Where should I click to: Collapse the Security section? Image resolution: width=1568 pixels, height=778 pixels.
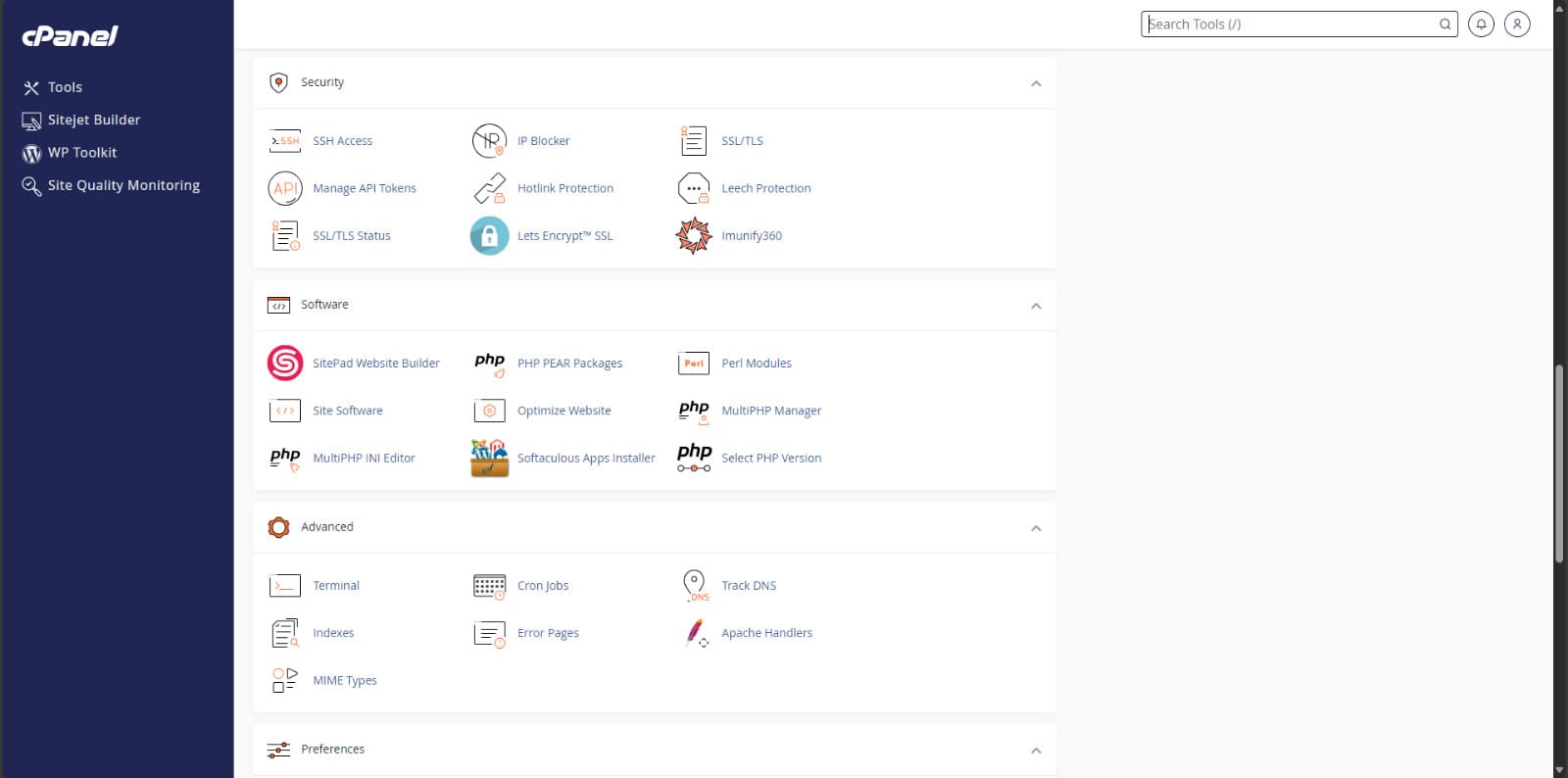click(x=1036, y=83)
